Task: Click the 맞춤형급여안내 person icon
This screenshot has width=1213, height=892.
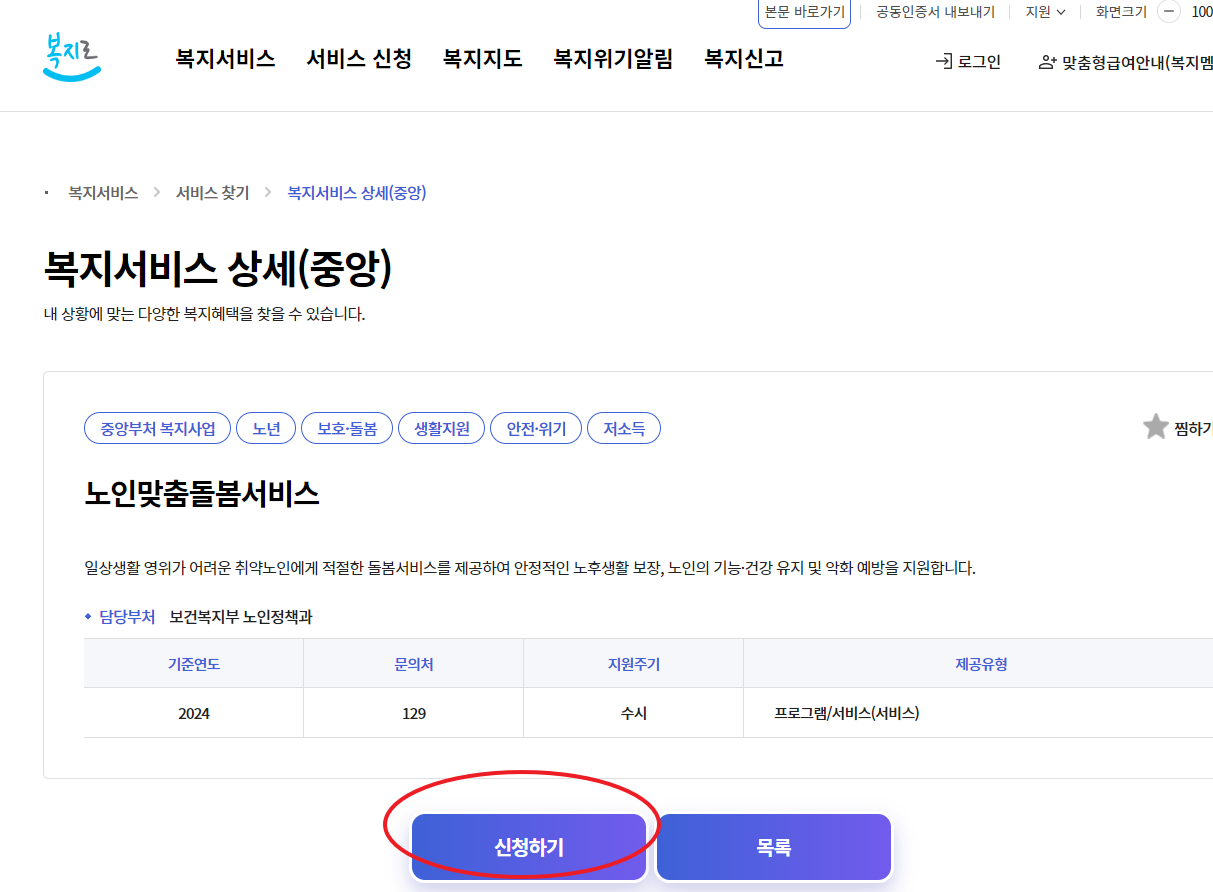Action: tap(1047, 62)
